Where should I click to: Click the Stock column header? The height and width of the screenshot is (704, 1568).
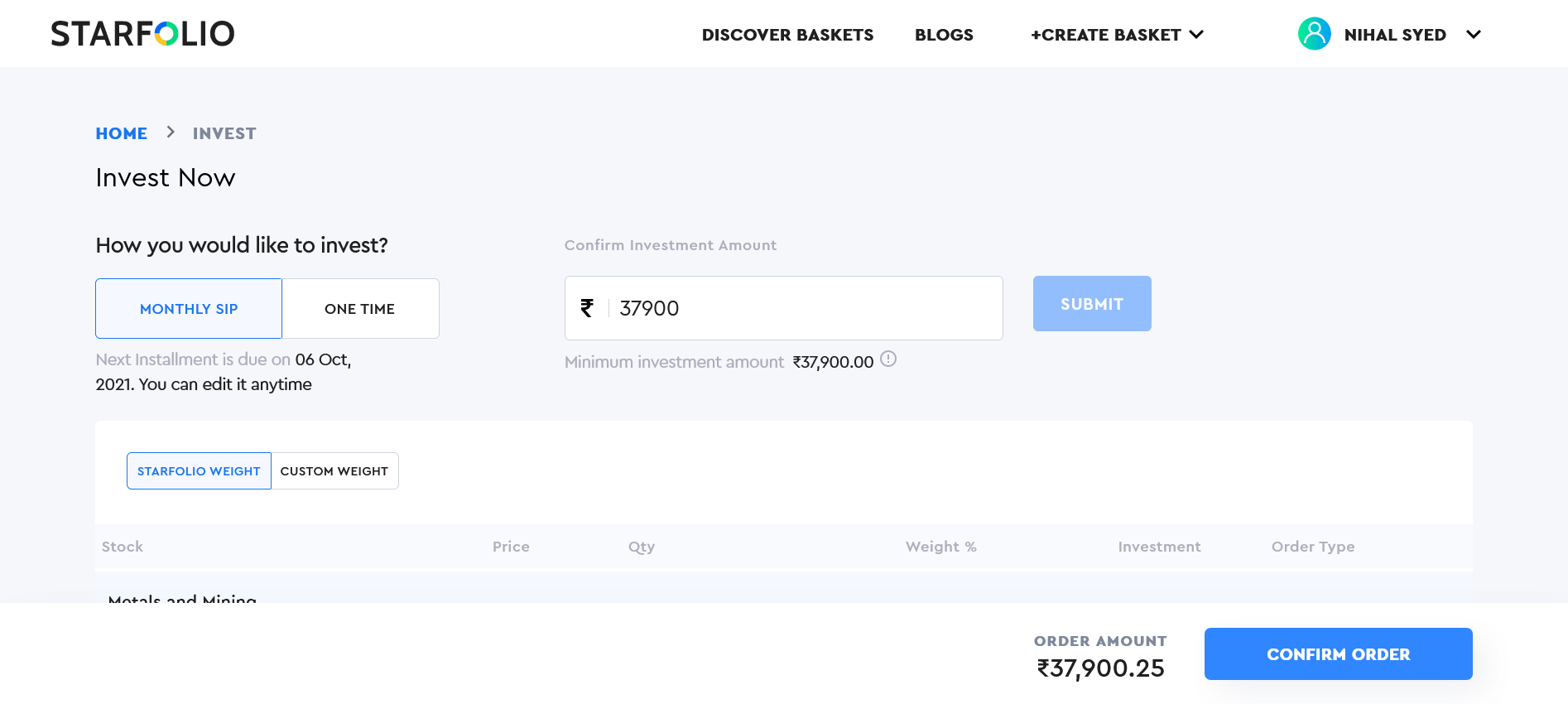122,547
